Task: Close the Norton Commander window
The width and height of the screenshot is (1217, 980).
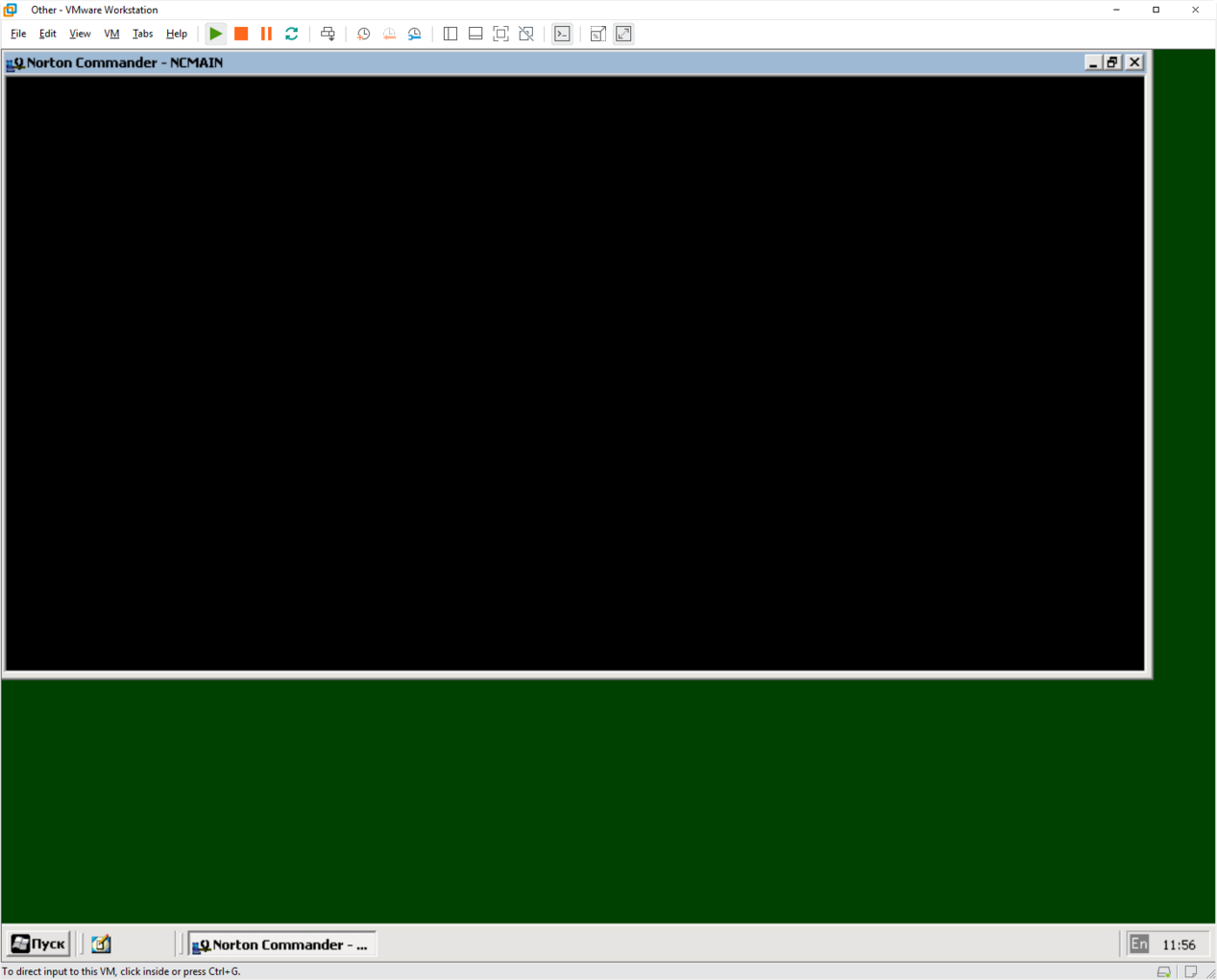Action: point(1134,62)
